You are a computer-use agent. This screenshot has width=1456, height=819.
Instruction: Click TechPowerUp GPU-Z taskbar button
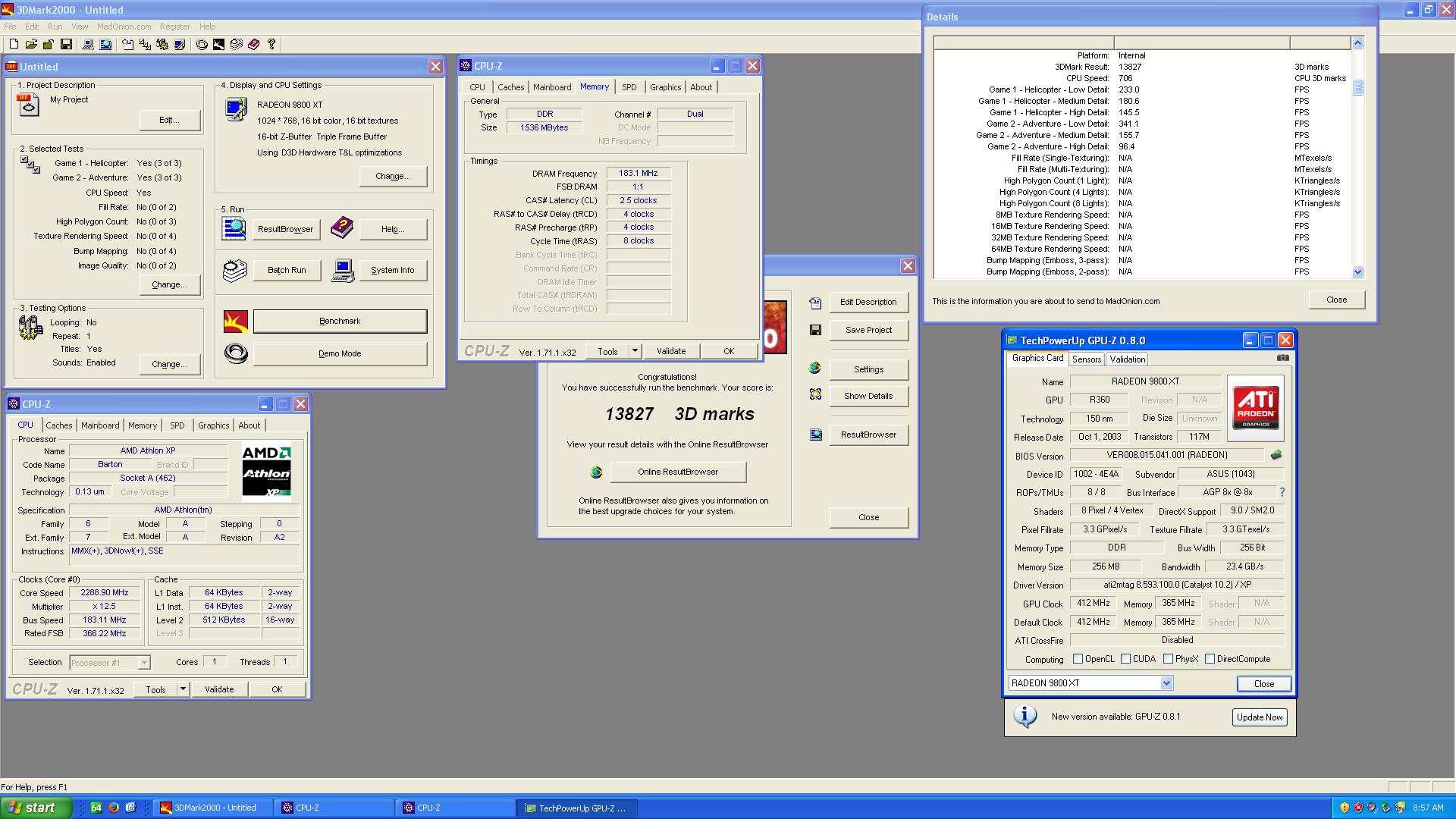click(576, 808)
